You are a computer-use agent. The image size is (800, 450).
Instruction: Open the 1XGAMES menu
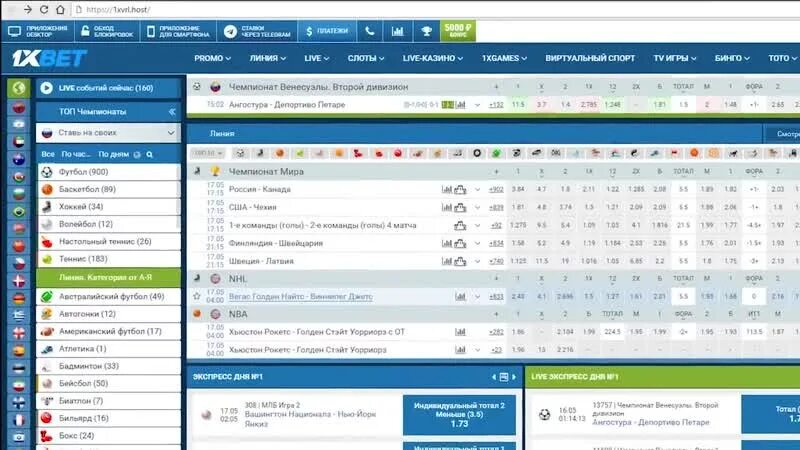click(x=504, y=58)
